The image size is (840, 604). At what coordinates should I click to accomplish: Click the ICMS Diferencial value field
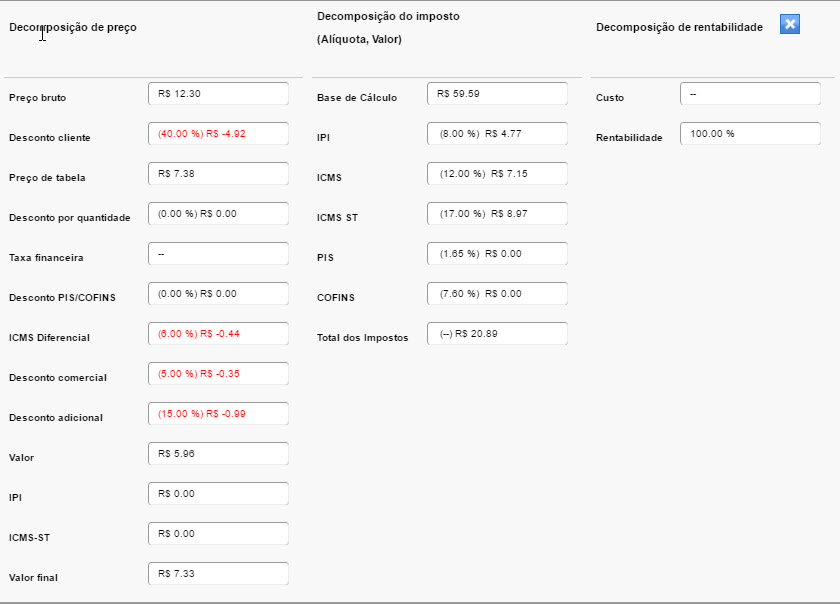click(219, 334)
